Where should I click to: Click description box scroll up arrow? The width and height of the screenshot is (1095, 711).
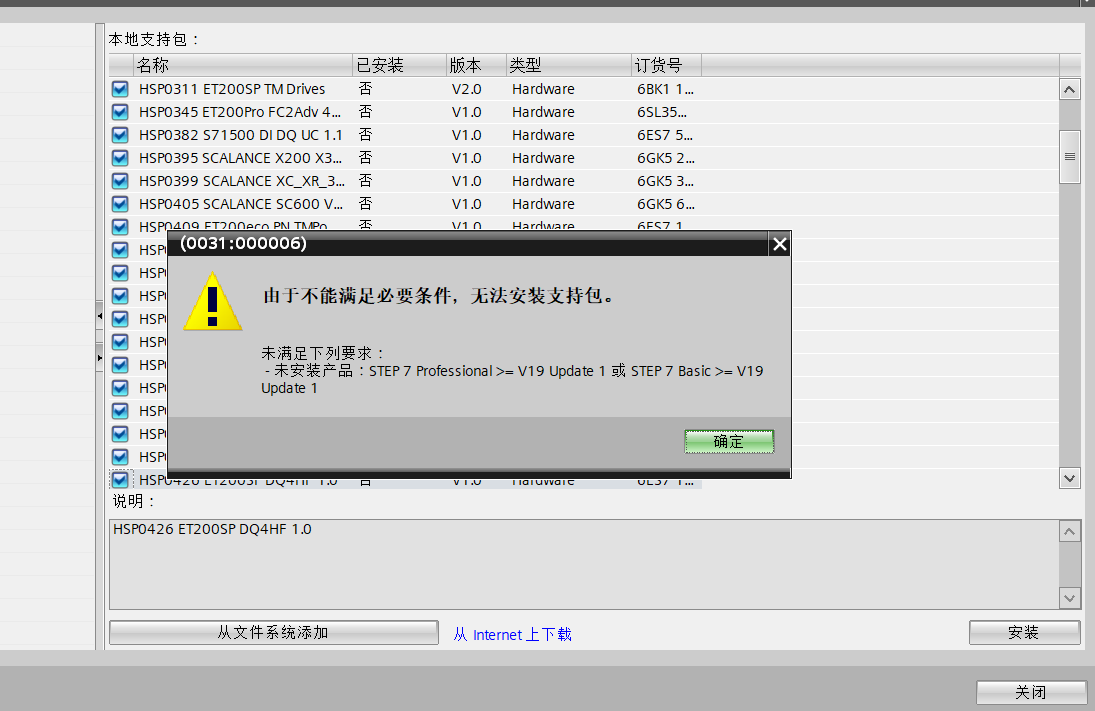point(1070,532)
